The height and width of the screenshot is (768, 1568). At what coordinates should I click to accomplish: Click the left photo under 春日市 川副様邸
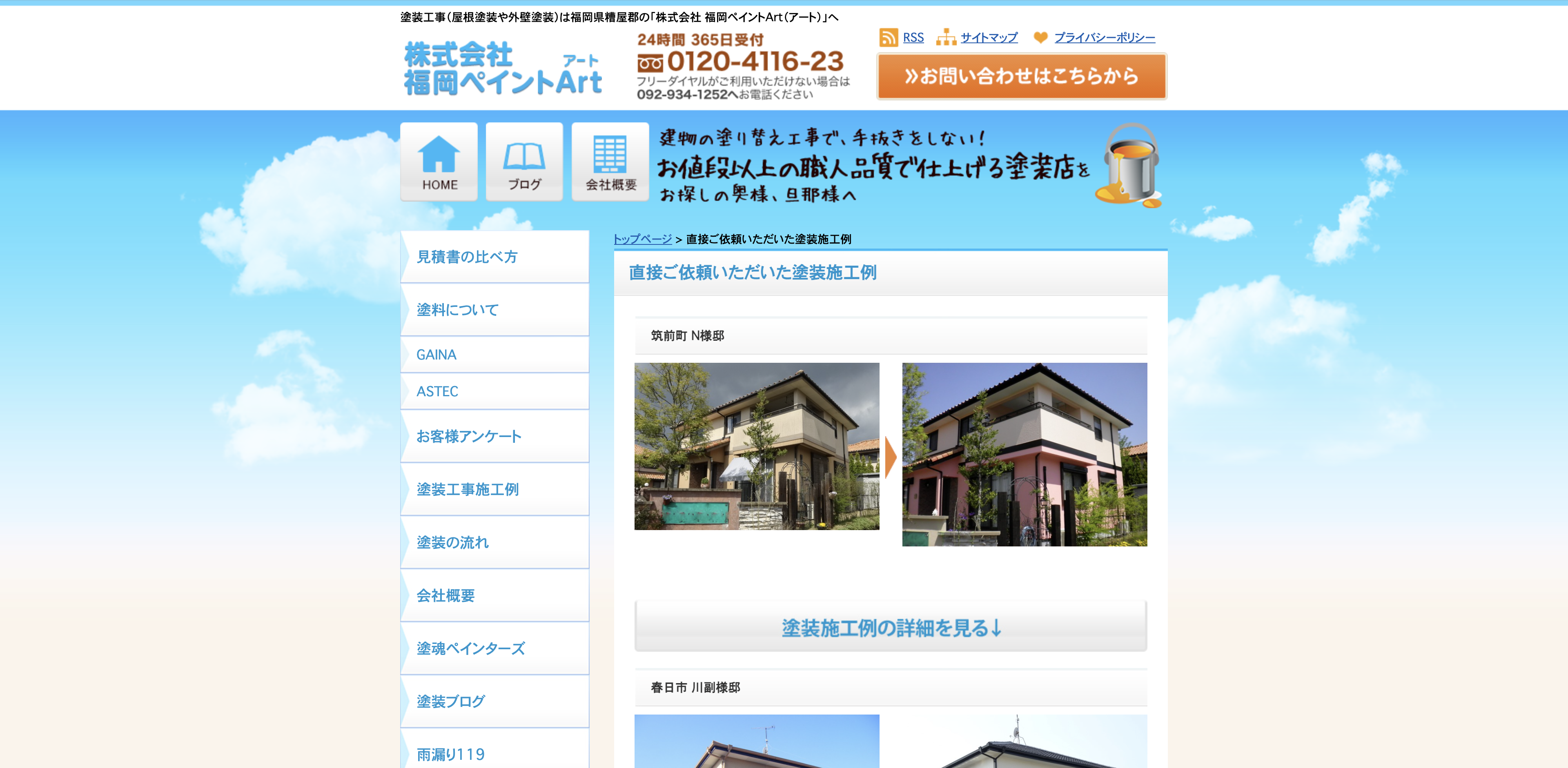757,741
